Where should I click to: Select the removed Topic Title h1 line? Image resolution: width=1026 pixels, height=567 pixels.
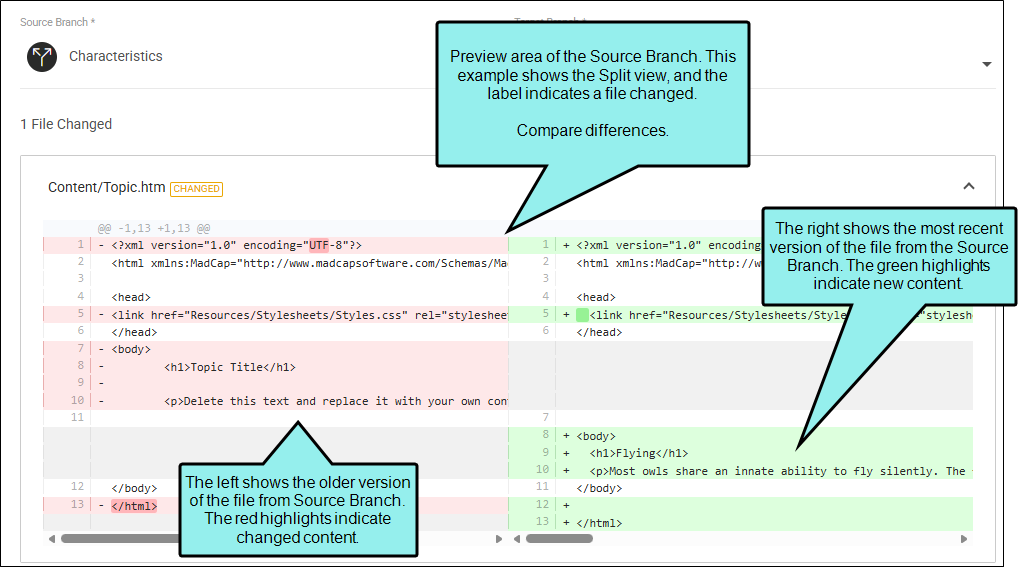pos(230,367)
